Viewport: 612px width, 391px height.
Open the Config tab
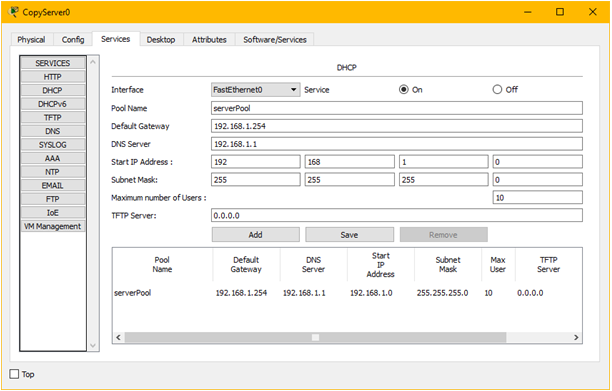pos(73,40)
